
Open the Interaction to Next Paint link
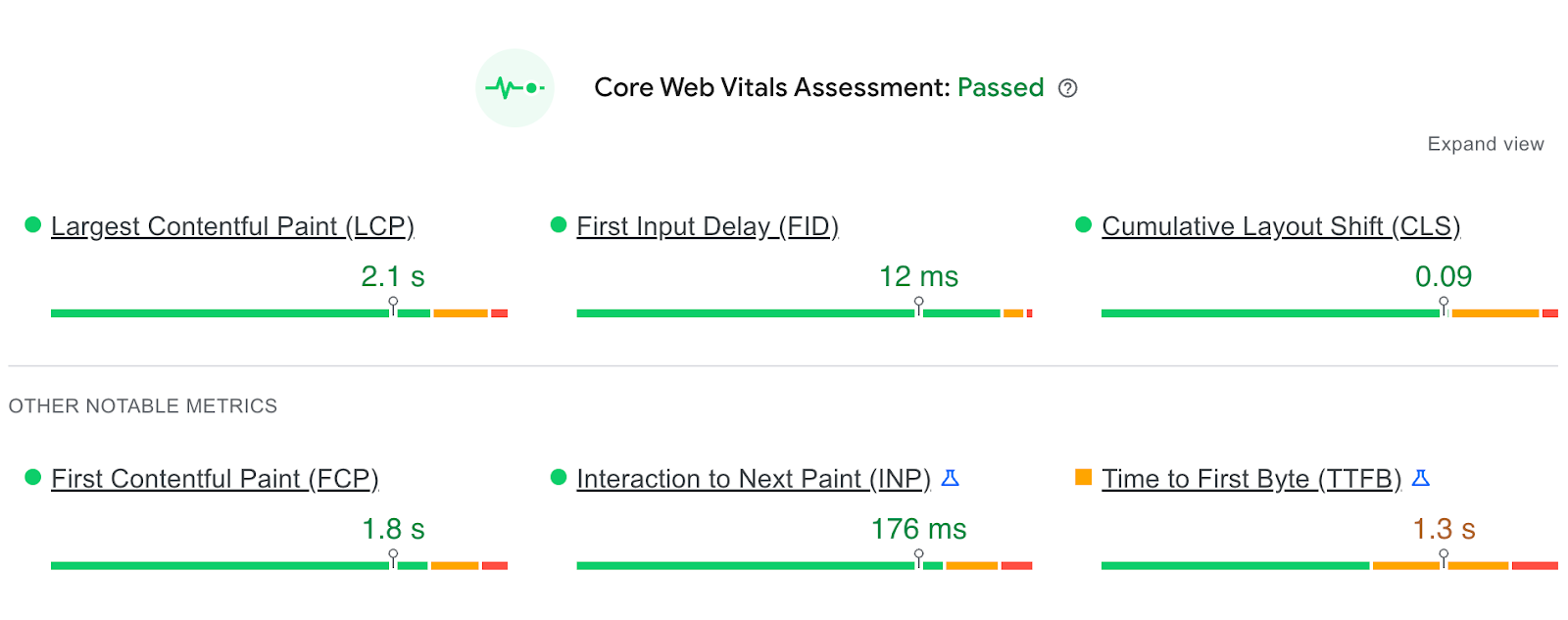coord(754,479)
